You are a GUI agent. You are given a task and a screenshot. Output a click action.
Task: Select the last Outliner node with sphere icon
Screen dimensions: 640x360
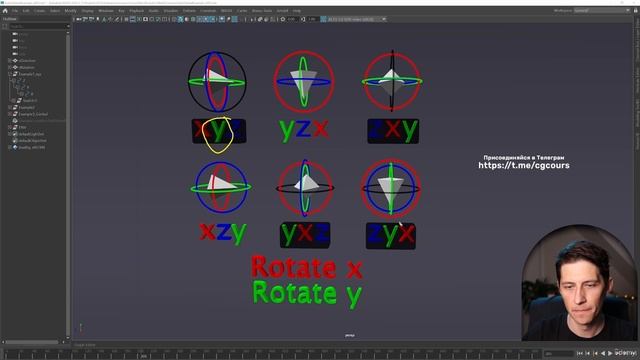tap(29, 147)
